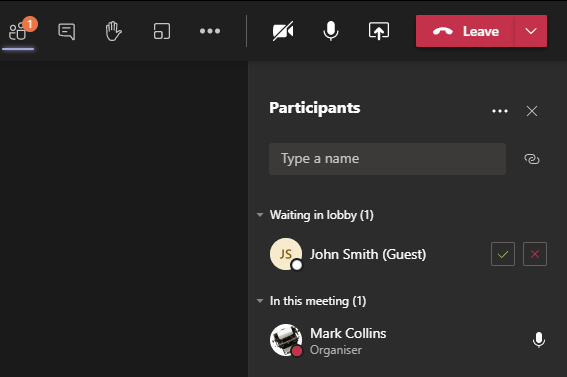
Task: Copy the meeting join link icon
Action: [532, 159]
